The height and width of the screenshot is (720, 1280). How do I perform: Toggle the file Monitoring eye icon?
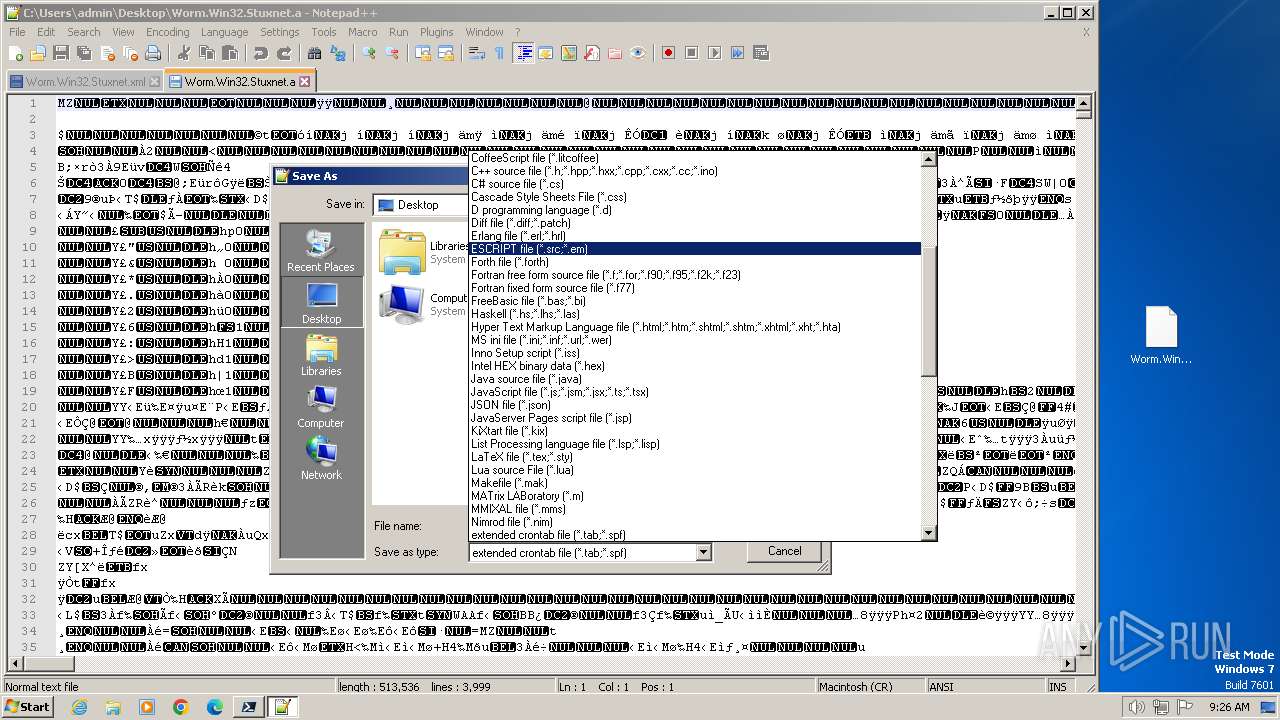pyautogui.click(x=638, y=53)
